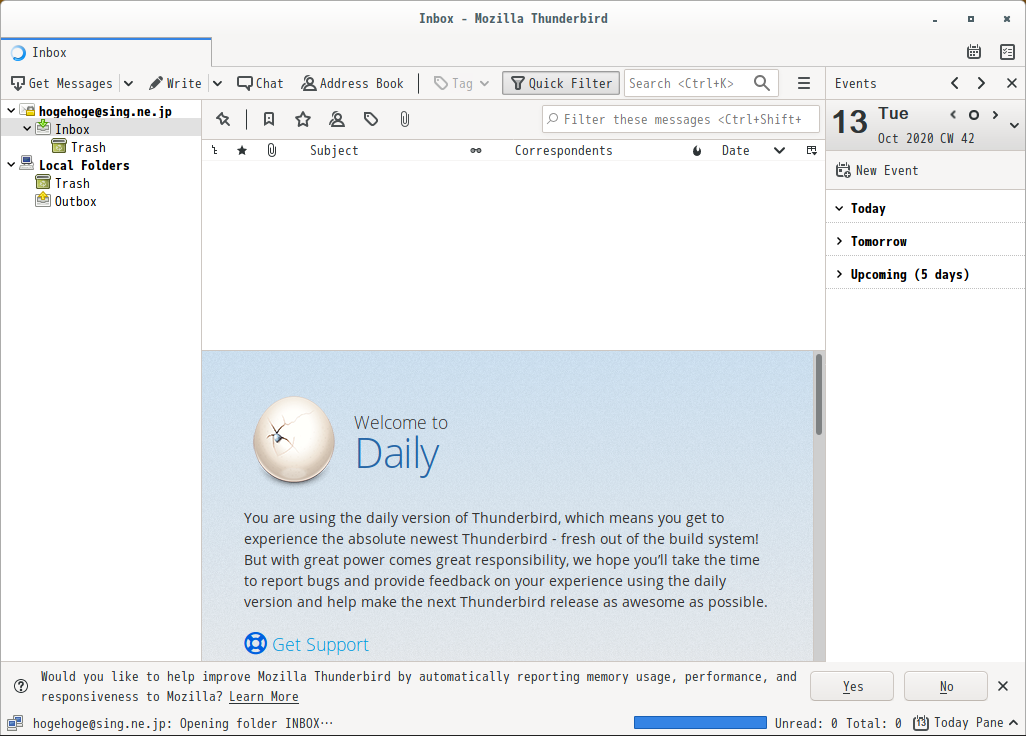Sort by read status glasses column
This screenshot has width=1026, height=736.
[x=476, y=150]
